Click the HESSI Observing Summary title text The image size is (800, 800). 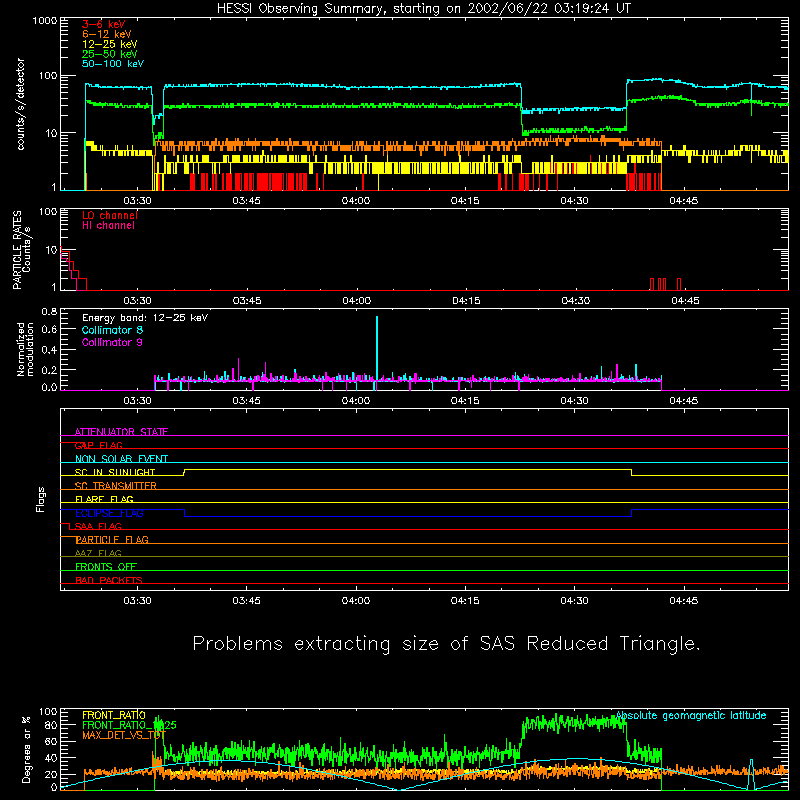coord(424,9)
